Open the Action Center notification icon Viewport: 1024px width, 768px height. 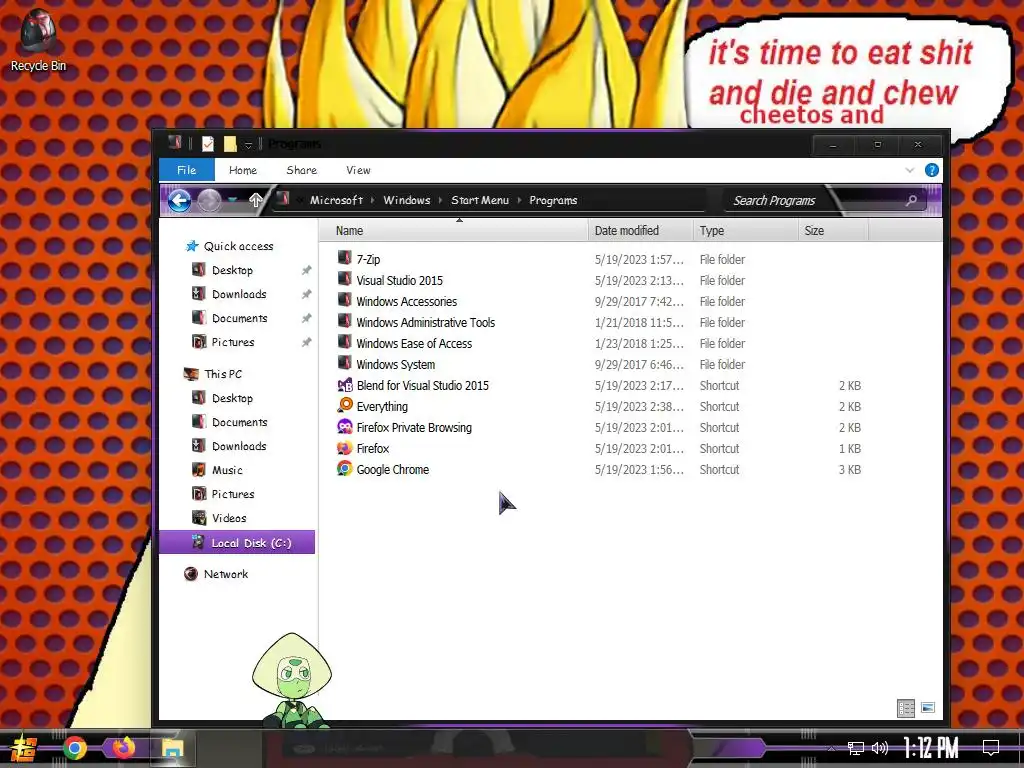click(991, 748)
